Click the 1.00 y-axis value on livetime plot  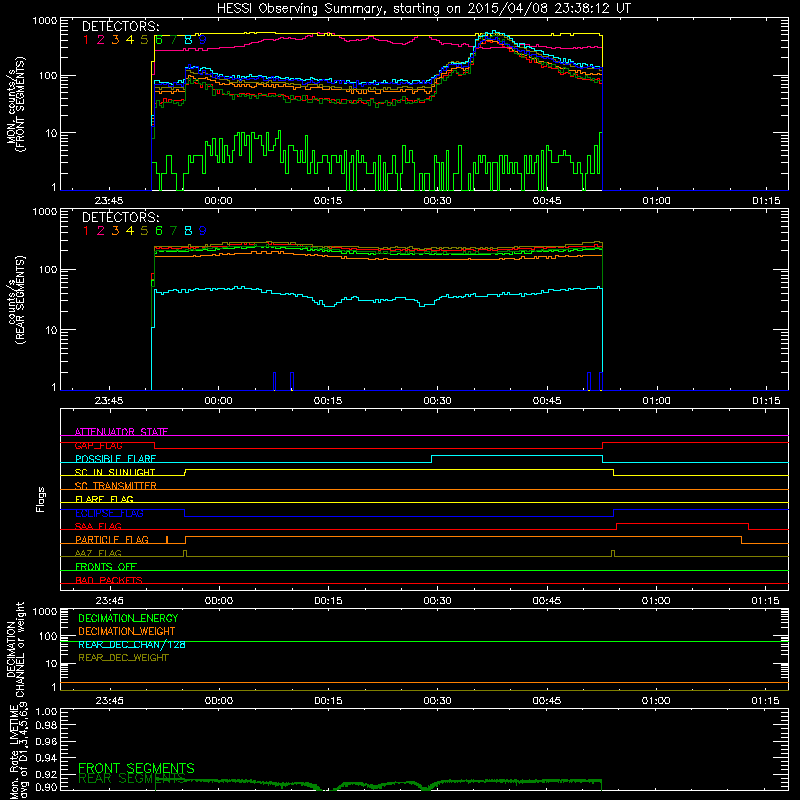tap(46, 711)
